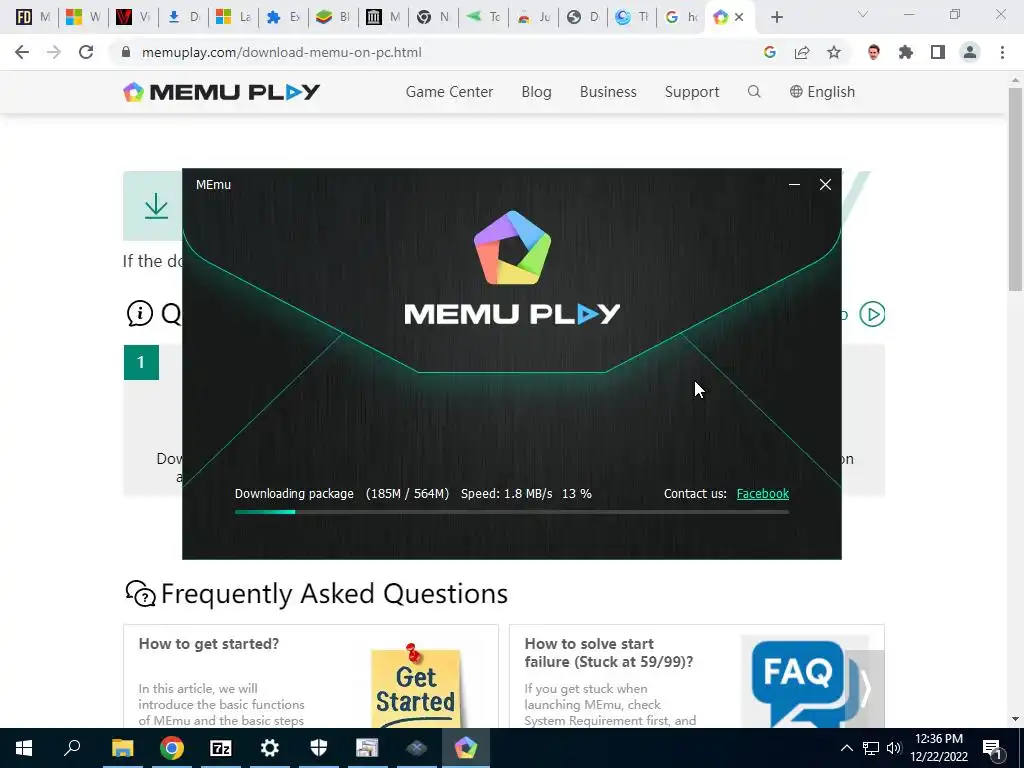Close the MEmu installer window
1024x768 pixels.
click(x=825, y=185)
